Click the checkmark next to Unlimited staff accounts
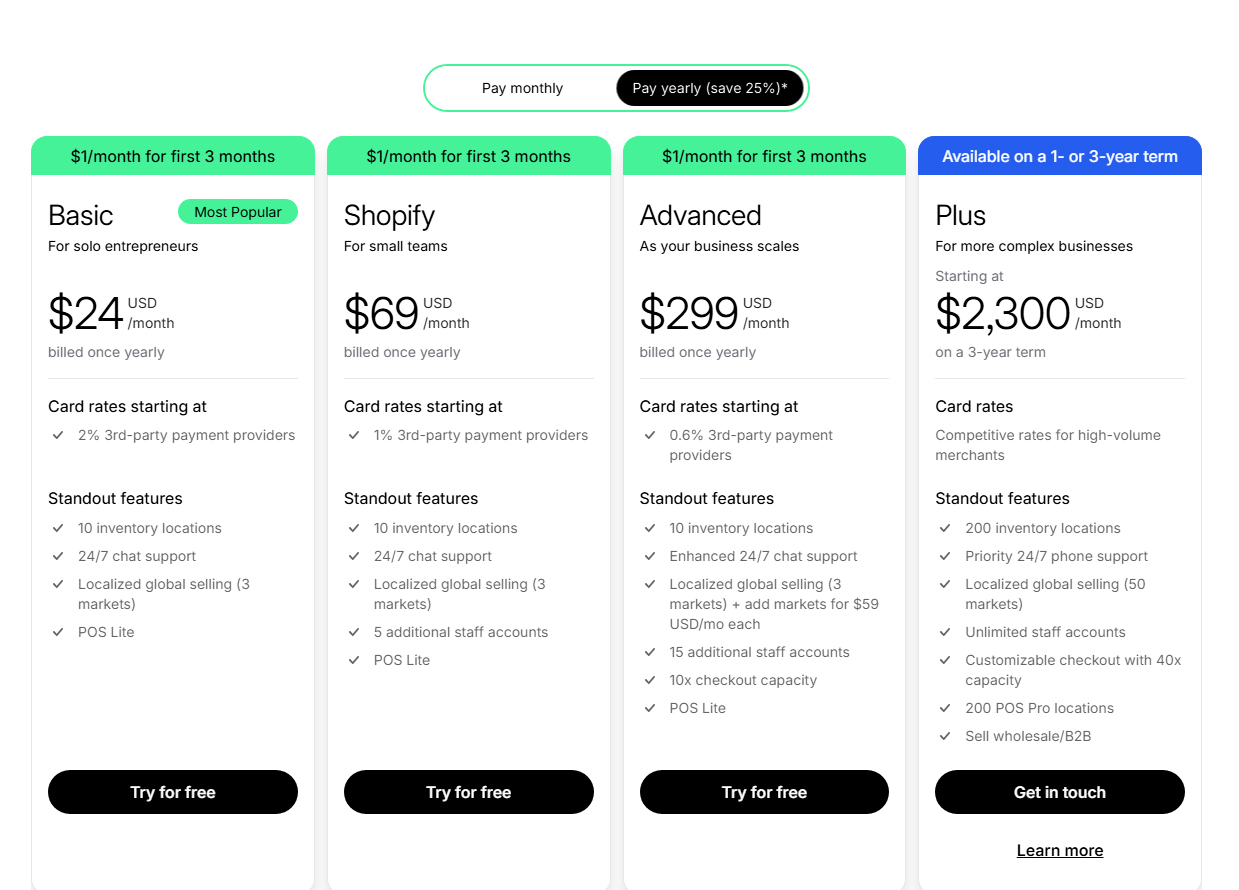 [945, 632]
